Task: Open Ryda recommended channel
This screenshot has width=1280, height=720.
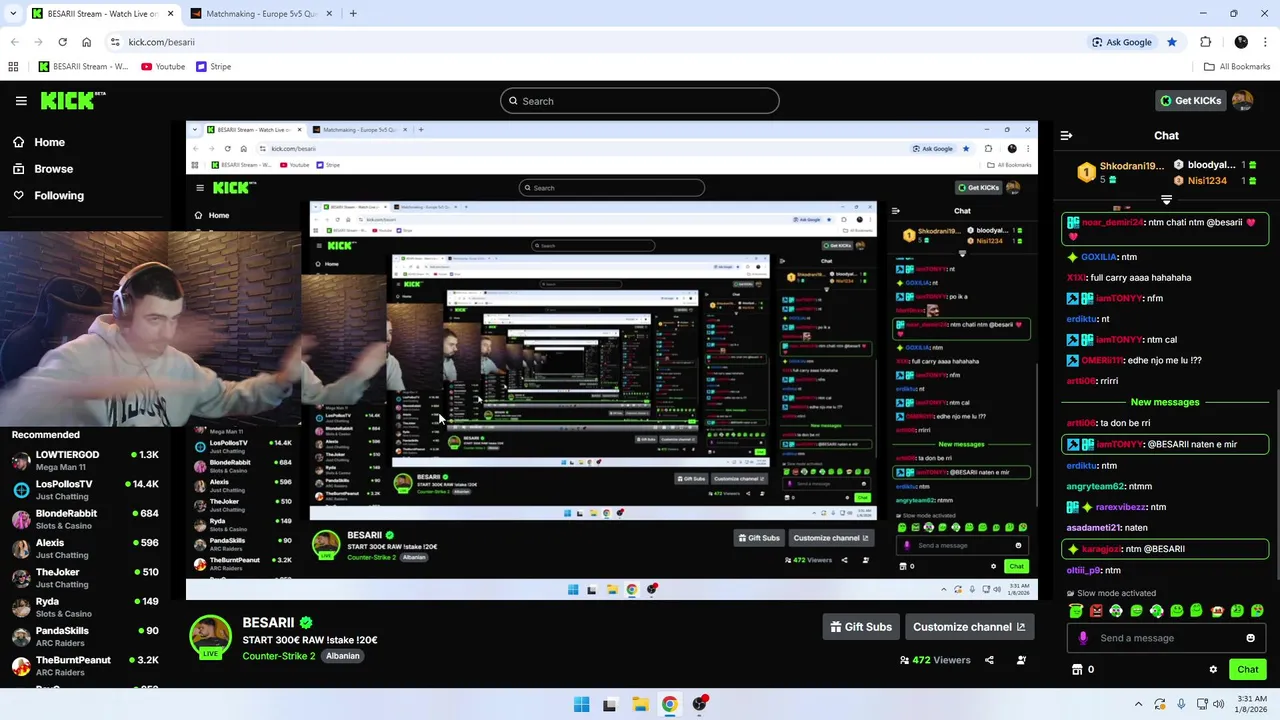Action: tap(85, 607)
